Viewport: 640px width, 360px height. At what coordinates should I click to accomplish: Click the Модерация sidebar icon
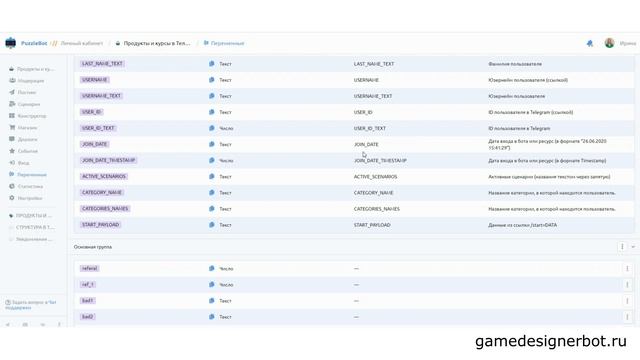tap(12, 80)
